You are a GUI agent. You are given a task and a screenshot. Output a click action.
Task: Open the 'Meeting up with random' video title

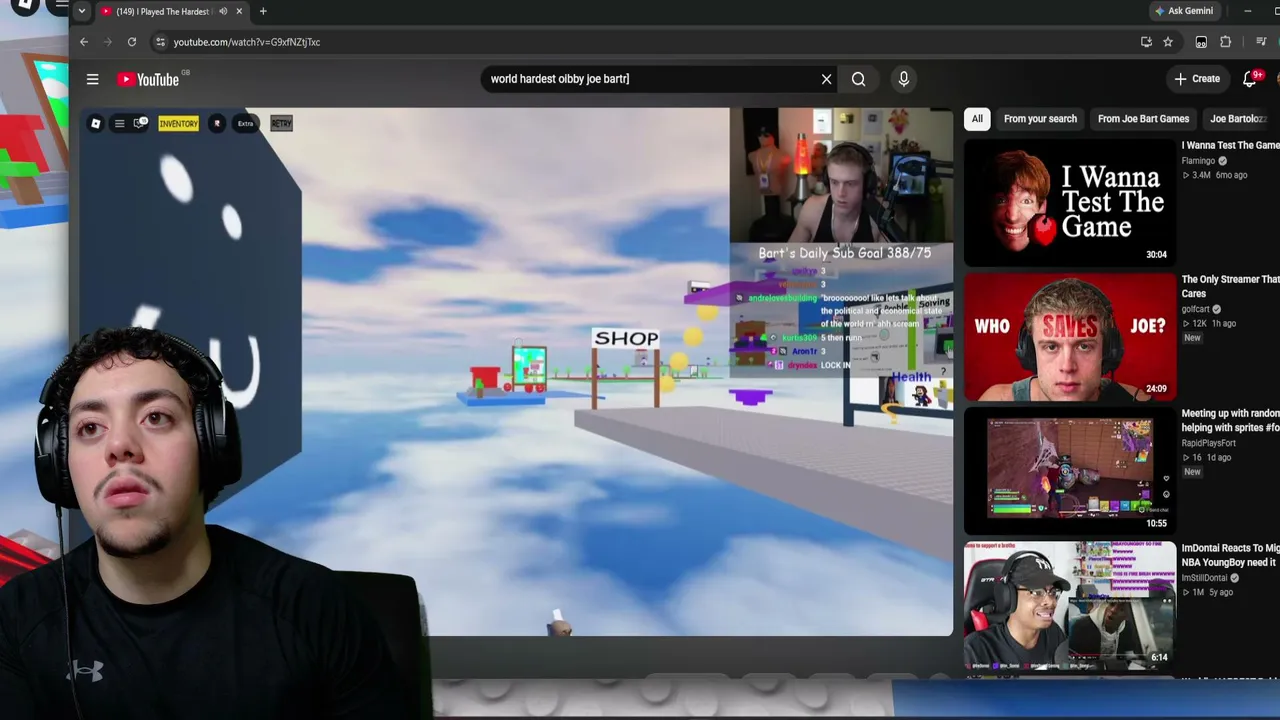click(1231, 421)
